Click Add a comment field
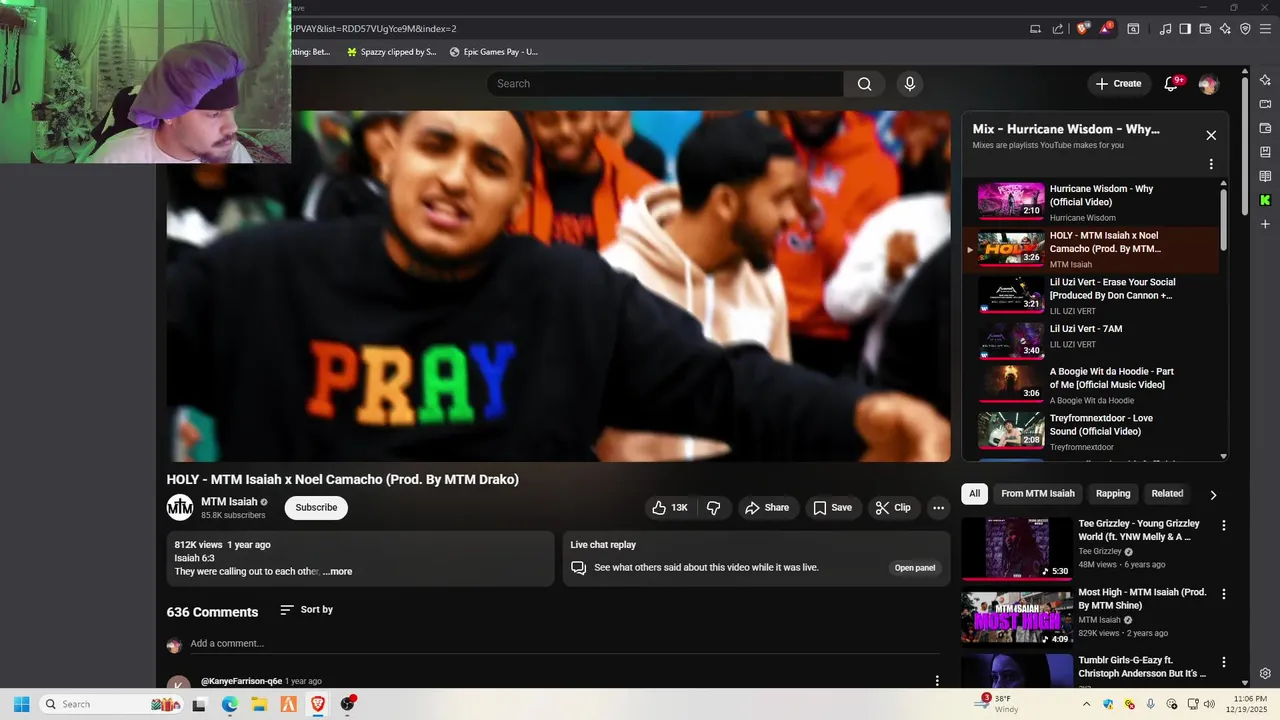Image resolution: width=1280 pixels, height=720 pixels. pos(565,644)
